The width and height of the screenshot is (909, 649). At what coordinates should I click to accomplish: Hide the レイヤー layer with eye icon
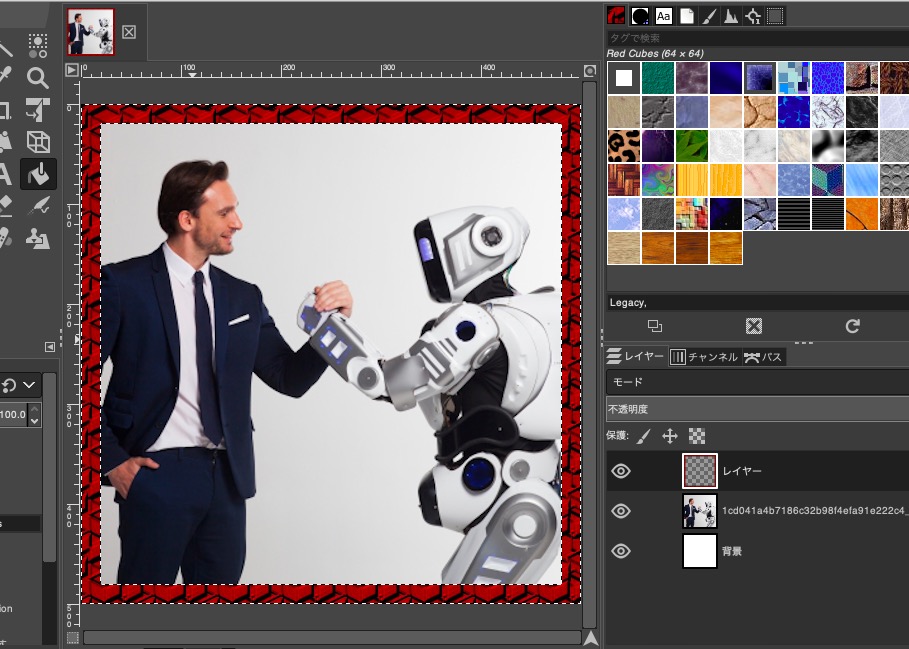[621, 471]
